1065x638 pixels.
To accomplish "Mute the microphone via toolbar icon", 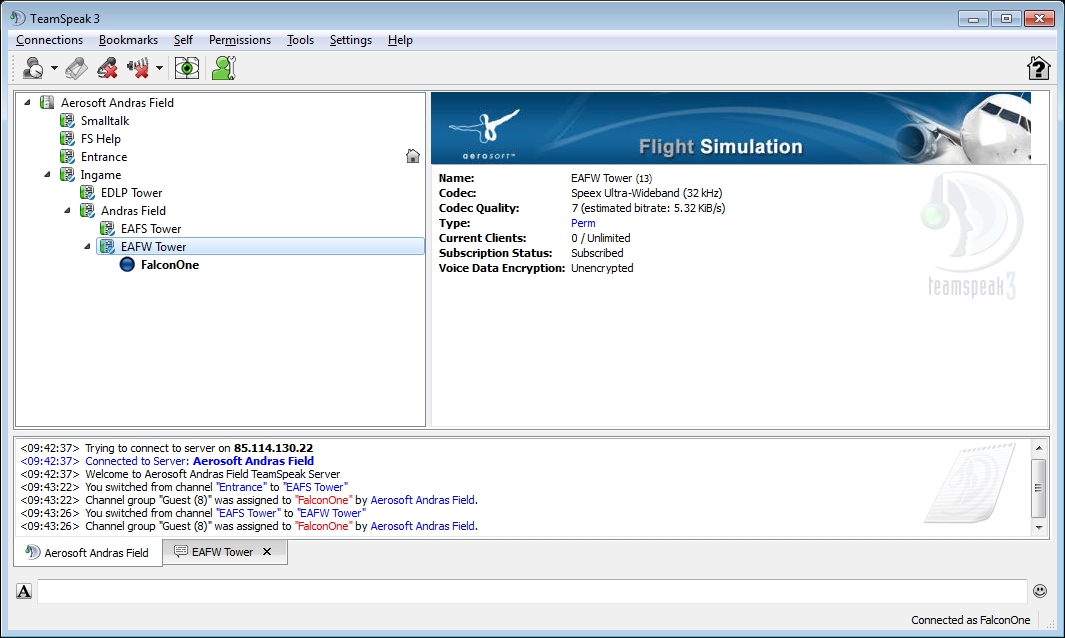I will pyautogui.click(x=107, y=68).
